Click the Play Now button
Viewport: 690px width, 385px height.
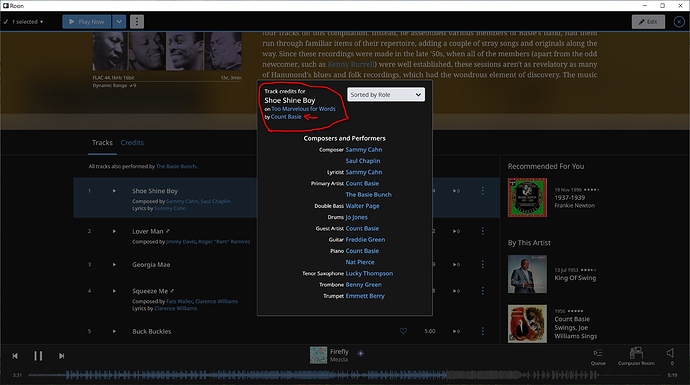(86, 22)
